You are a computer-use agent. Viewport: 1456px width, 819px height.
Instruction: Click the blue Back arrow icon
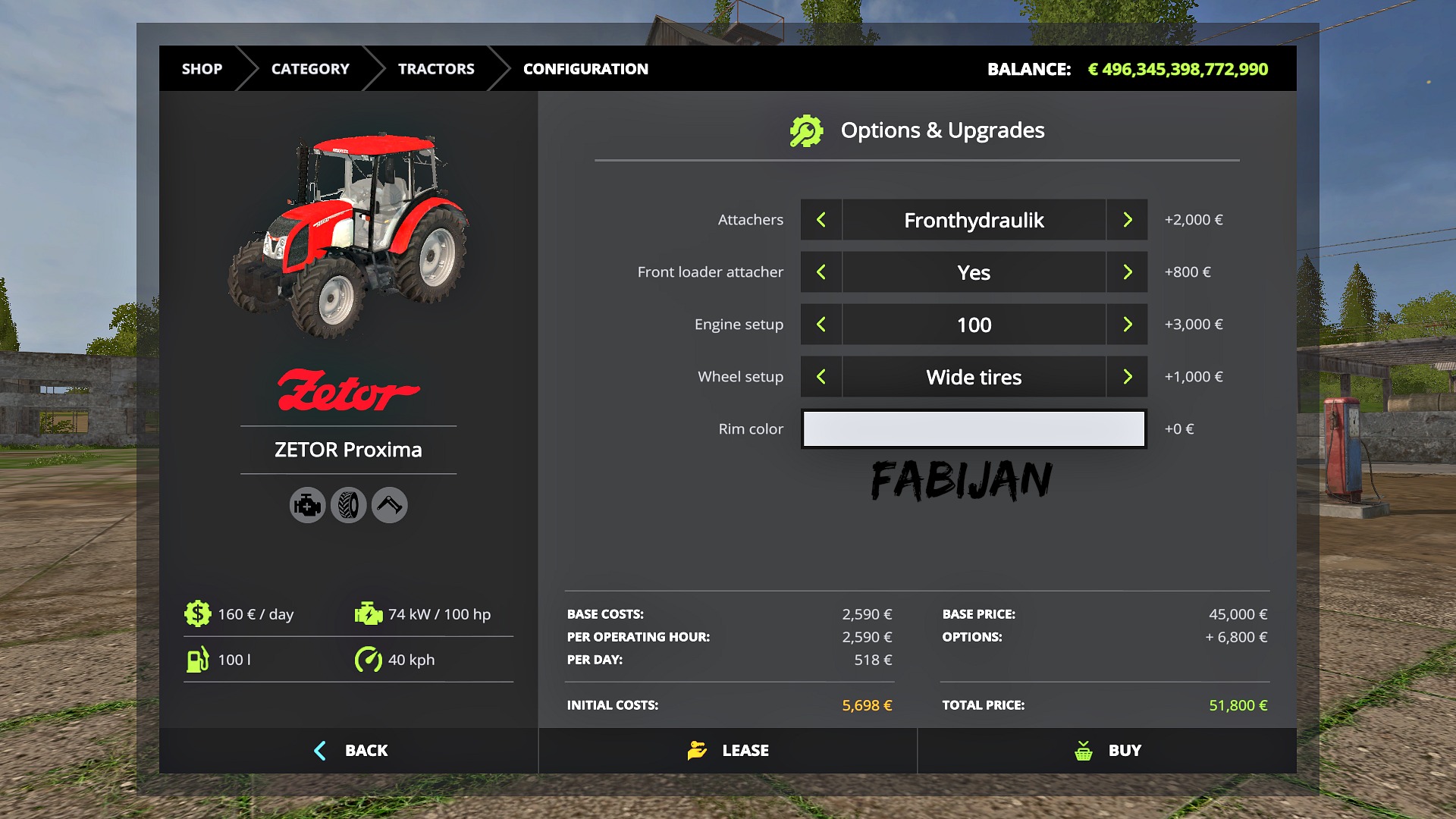[x=320, y=751]
